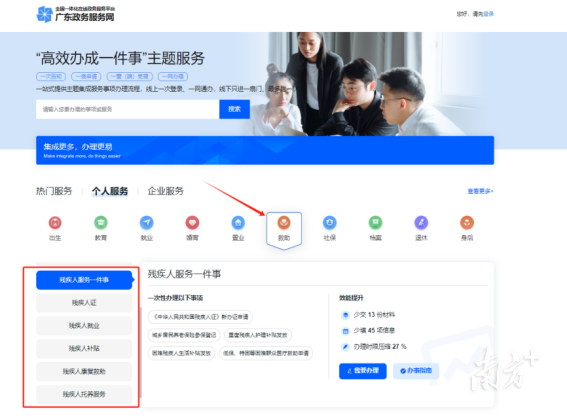Focus the service search input field
This screenshot has width=567, height=419.
(128, 109)
